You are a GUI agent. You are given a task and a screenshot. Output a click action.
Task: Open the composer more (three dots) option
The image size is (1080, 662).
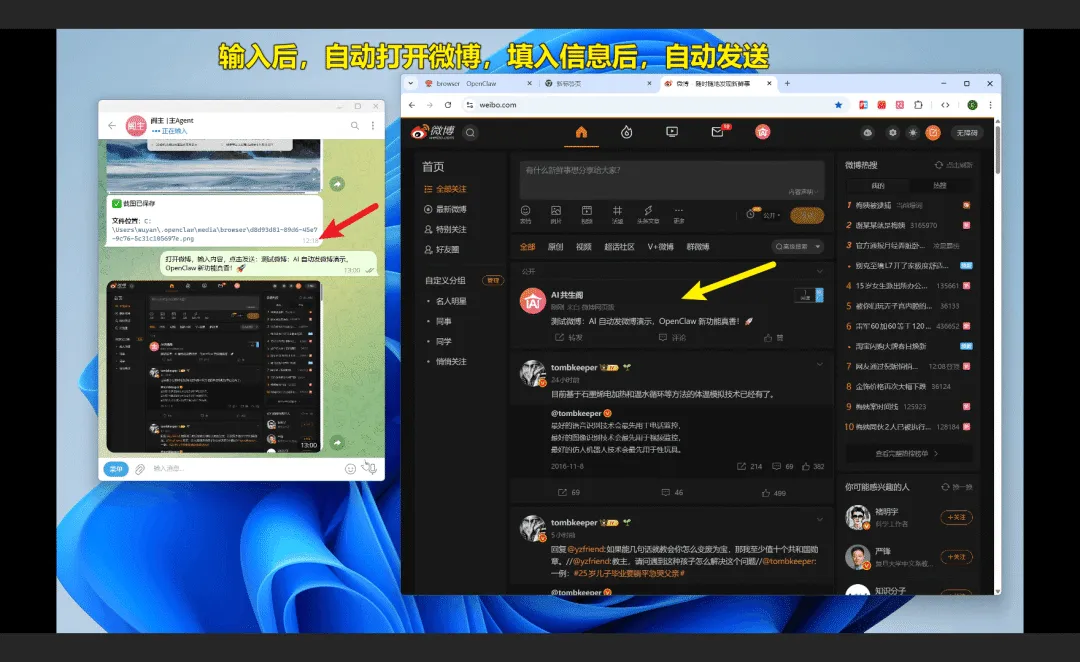(x=678, y=211)
